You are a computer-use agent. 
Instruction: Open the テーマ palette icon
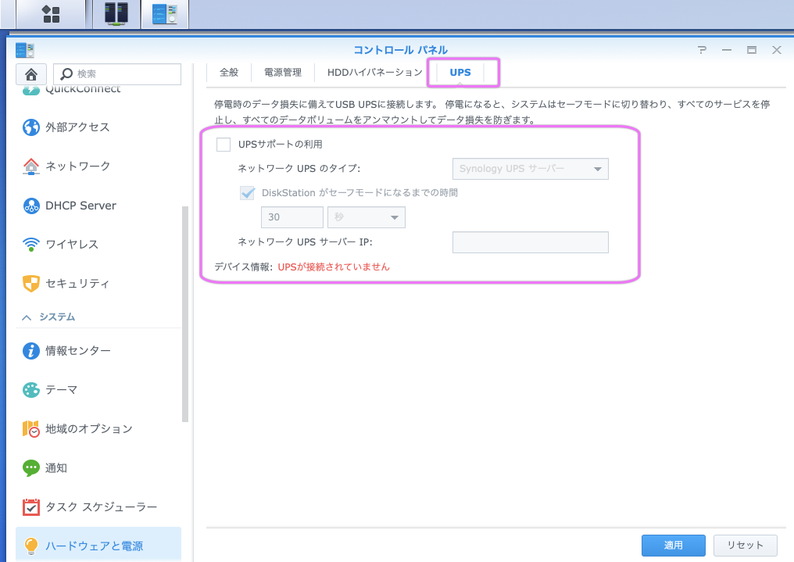tap(31, 390)
